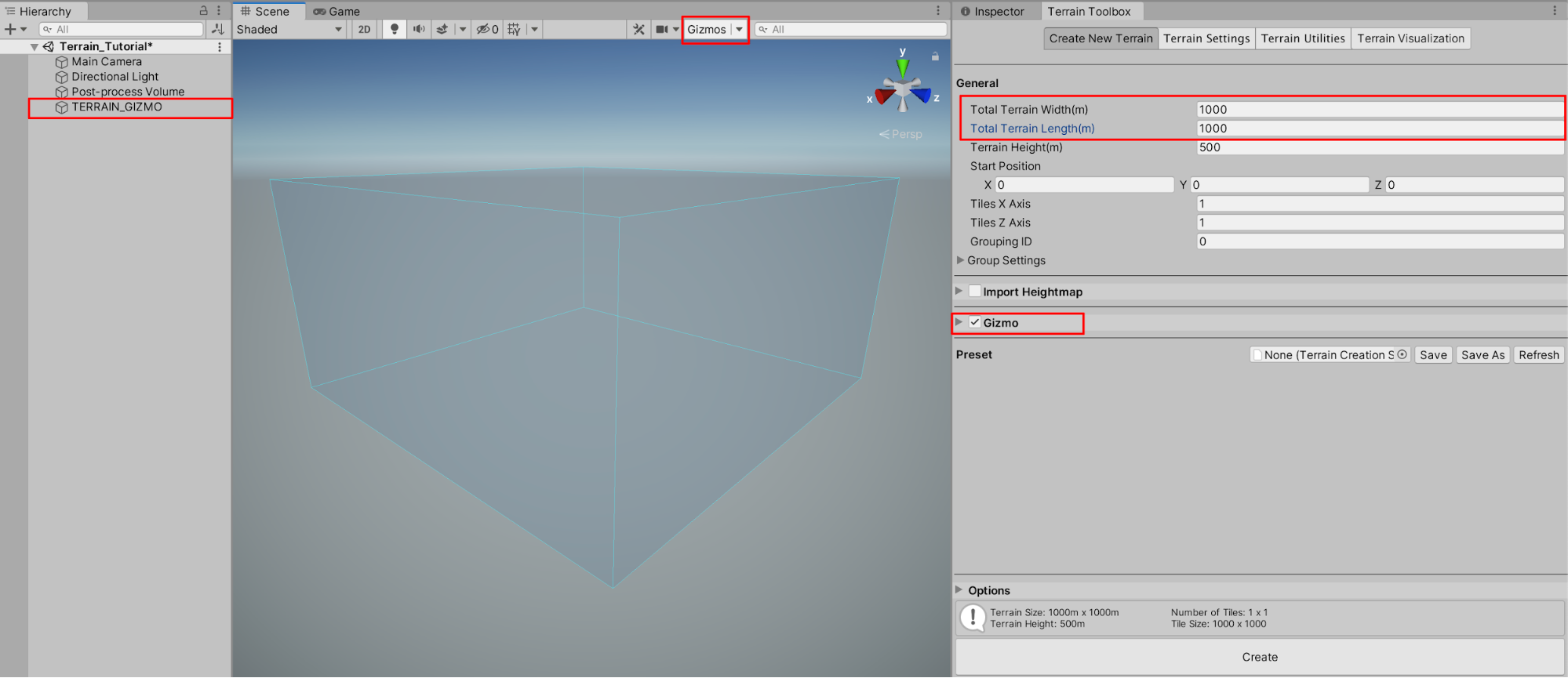Click the plus icon to create object in Hierarchy
The height and width of the screenshot is (678, 1568).
(10, 29)
